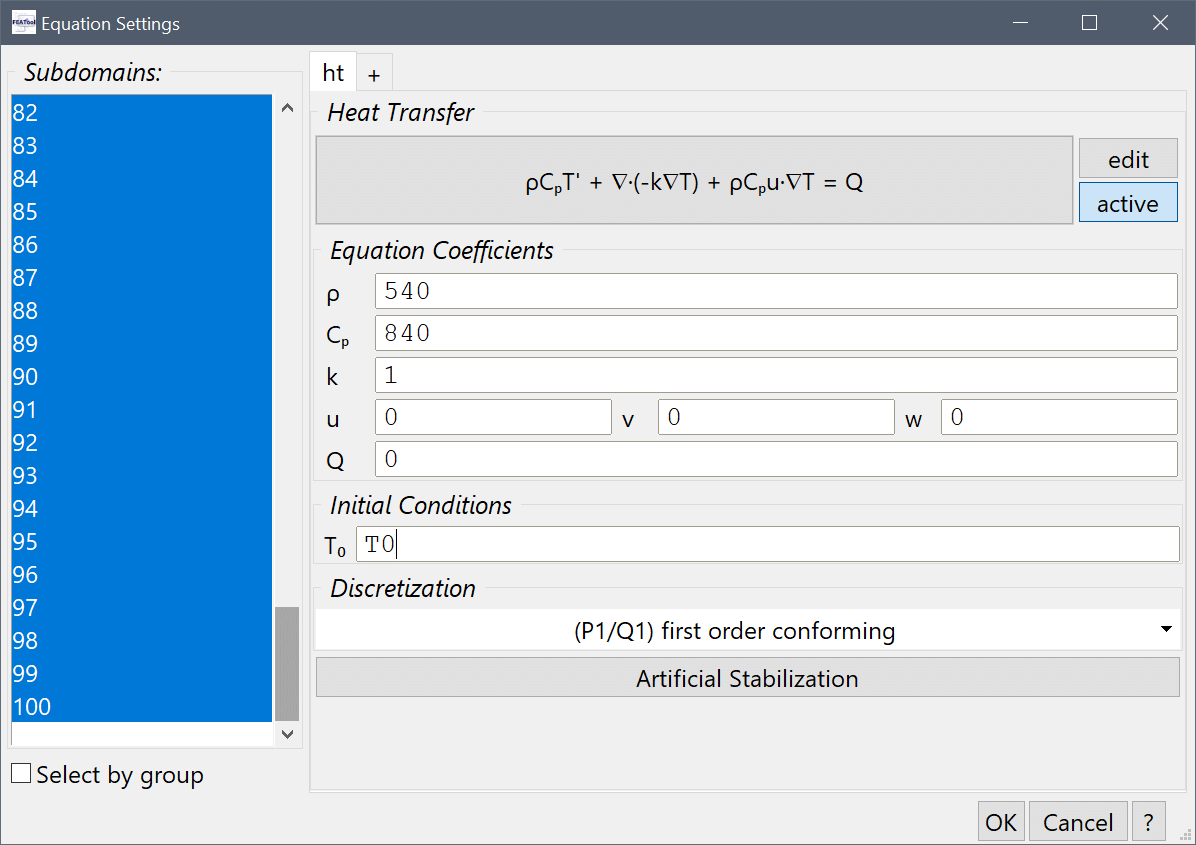
Task: Open Artificial Stabilization settings
Action: click(747, 679)
